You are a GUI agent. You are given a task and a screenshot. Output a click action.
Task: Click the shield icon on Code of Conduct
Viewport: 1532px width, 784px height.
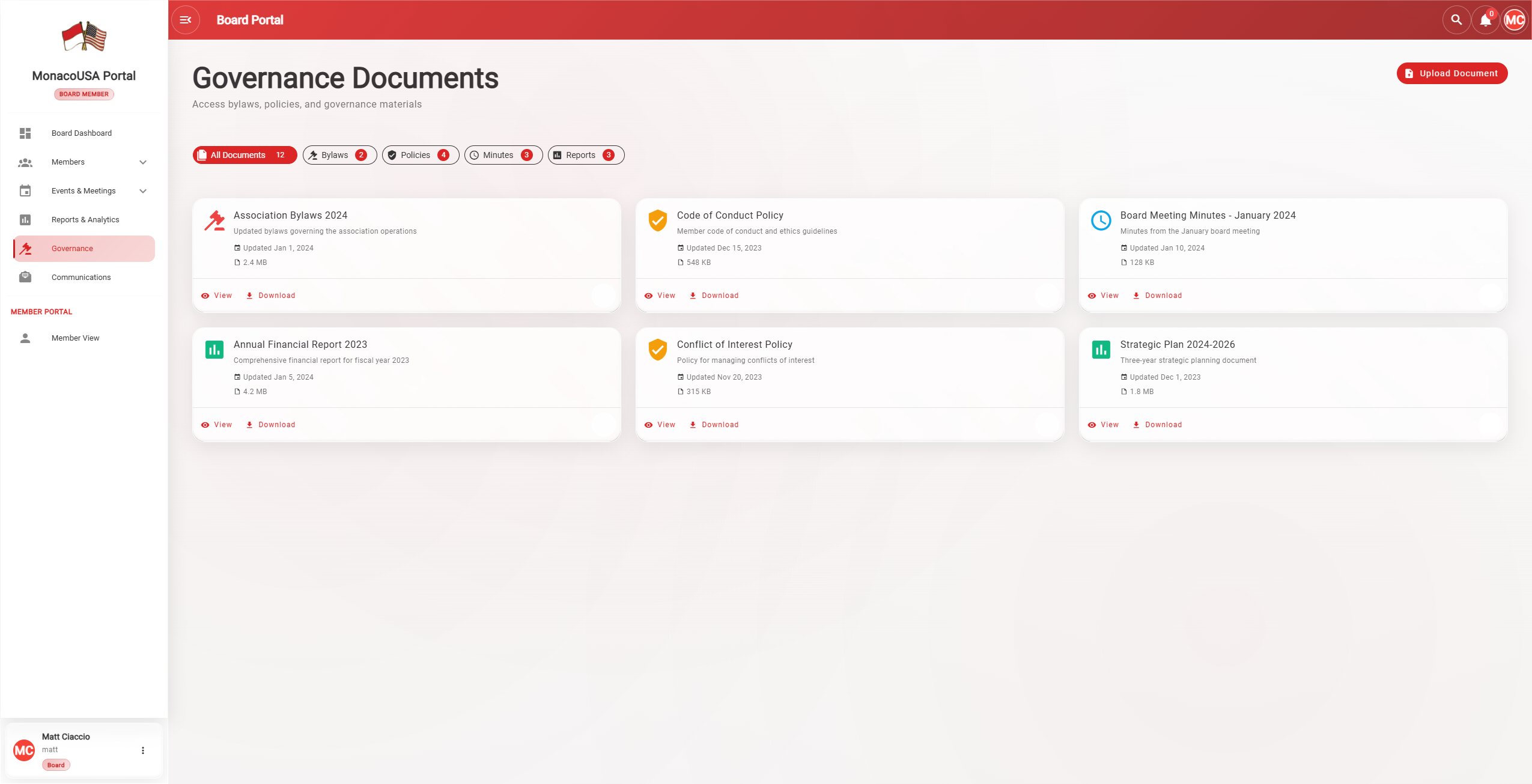(x=658, y=220)
